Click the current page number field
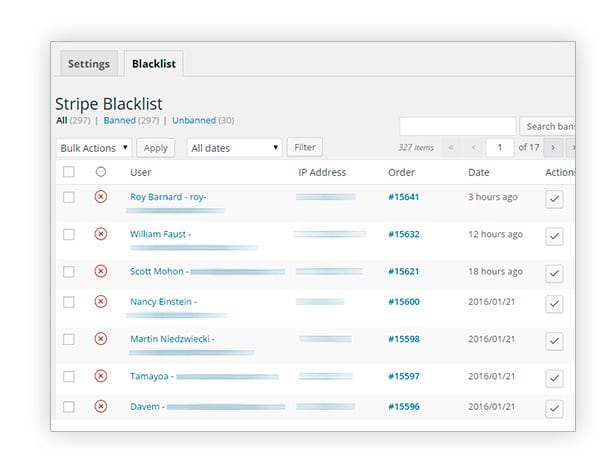This screenshot has height=475, width=600. point(500,147)
